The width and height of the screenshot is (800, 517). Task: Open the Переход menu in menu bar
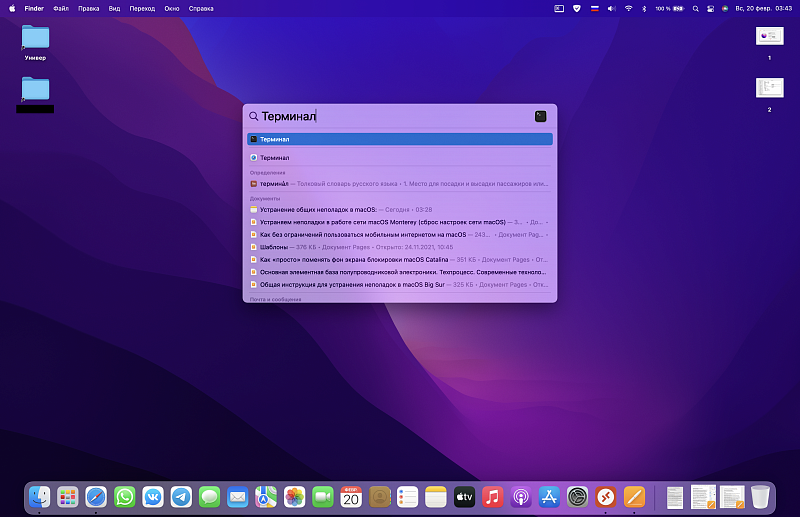142,8
